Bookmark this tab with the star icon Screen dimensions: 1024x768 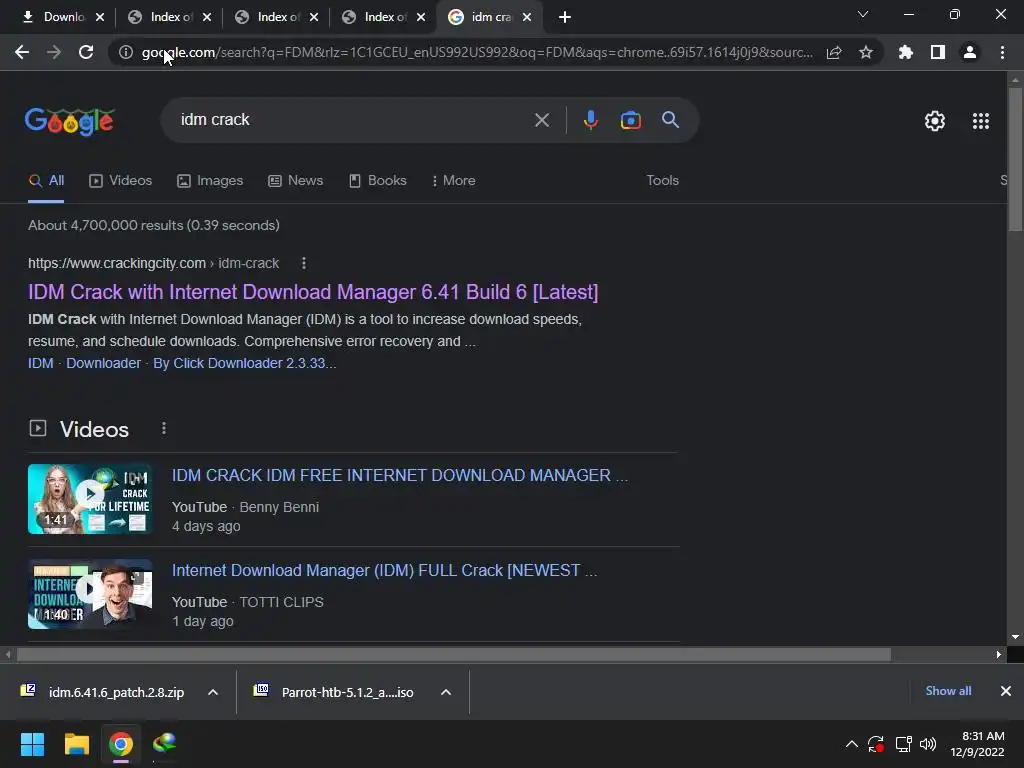866,52
